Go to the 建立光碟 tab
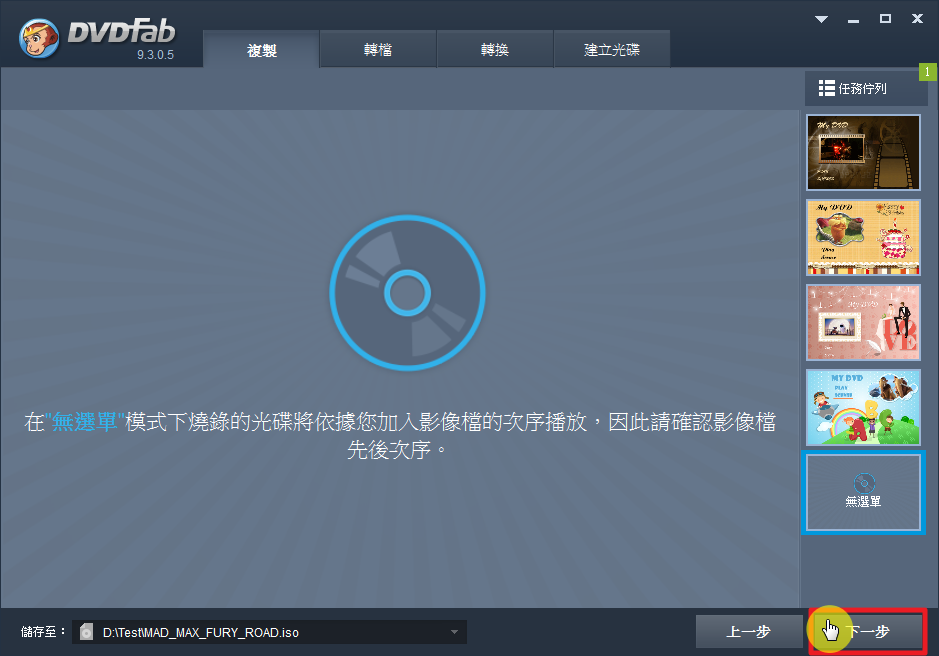 (x=611, y=50)
